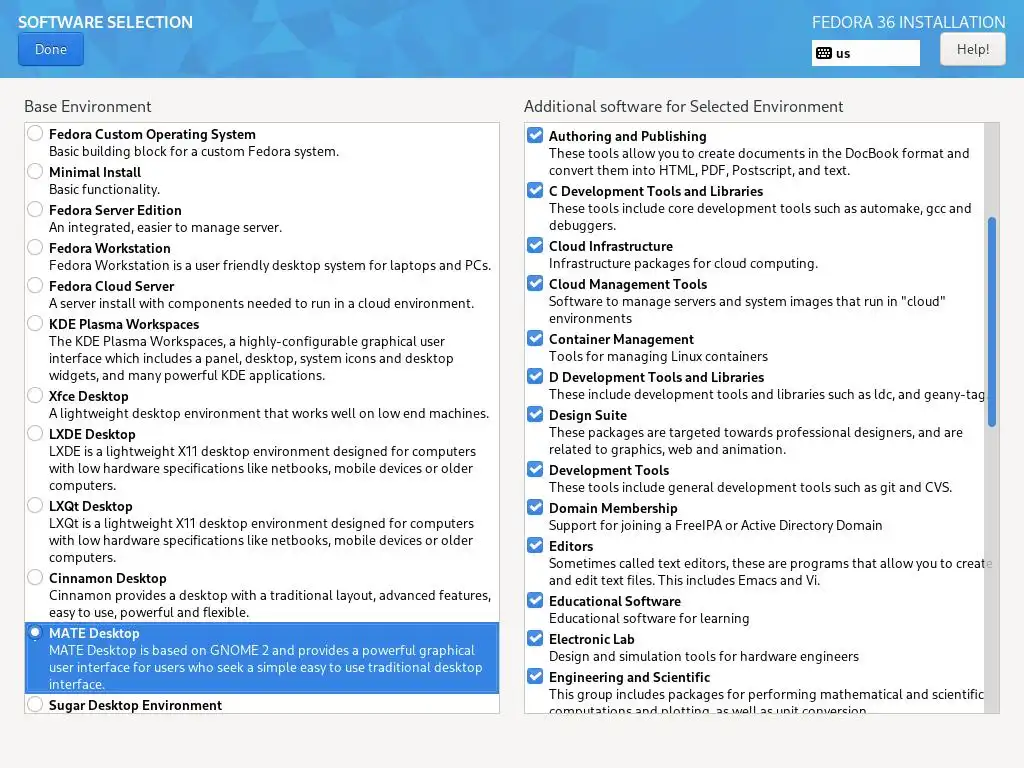Click 'Tools for managing Linux containers' description
1024x768 pixels.
coord(658,357)
